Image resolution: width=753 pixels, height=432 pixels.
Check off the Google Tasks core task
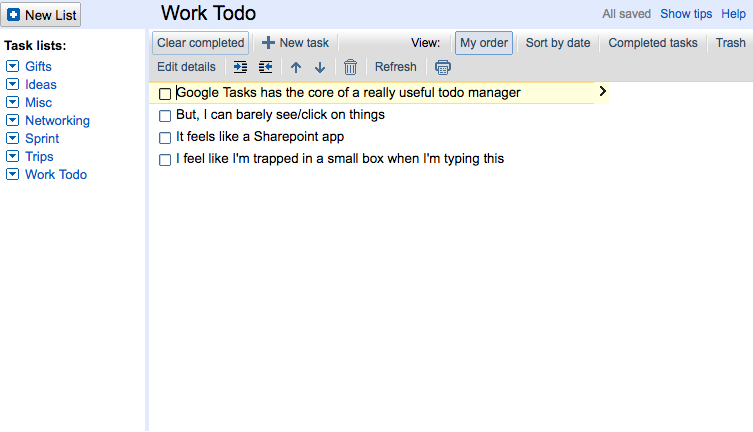(x=165, y=93)
